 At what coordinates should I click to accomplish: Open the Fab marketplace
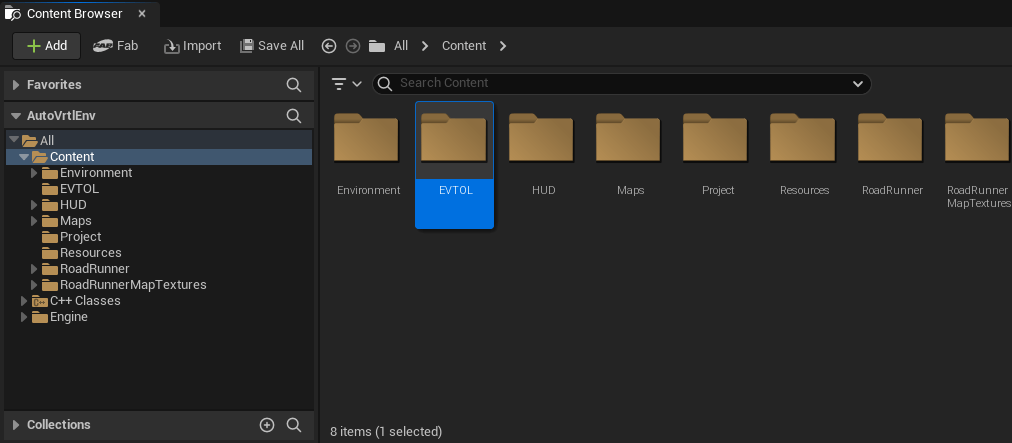[x=115, y=46]
